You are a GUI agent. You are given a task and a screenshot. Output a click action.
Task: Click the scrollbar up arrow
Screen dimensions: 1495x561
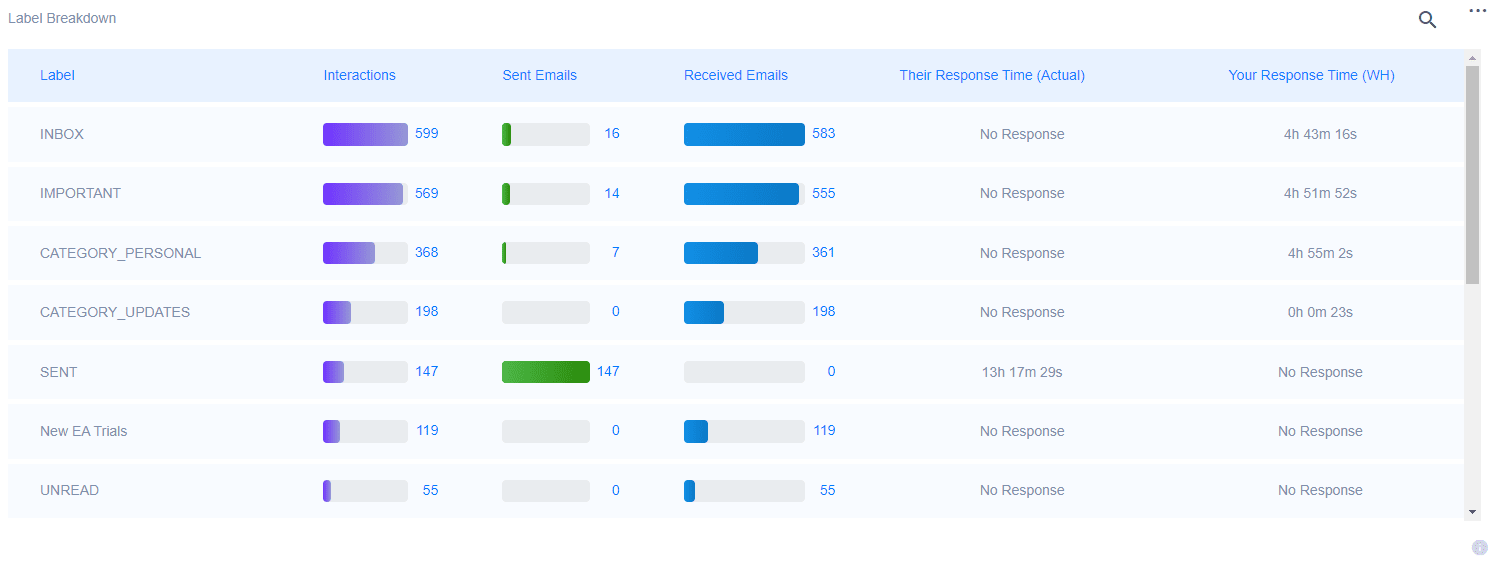click(x=1472, y=57)
